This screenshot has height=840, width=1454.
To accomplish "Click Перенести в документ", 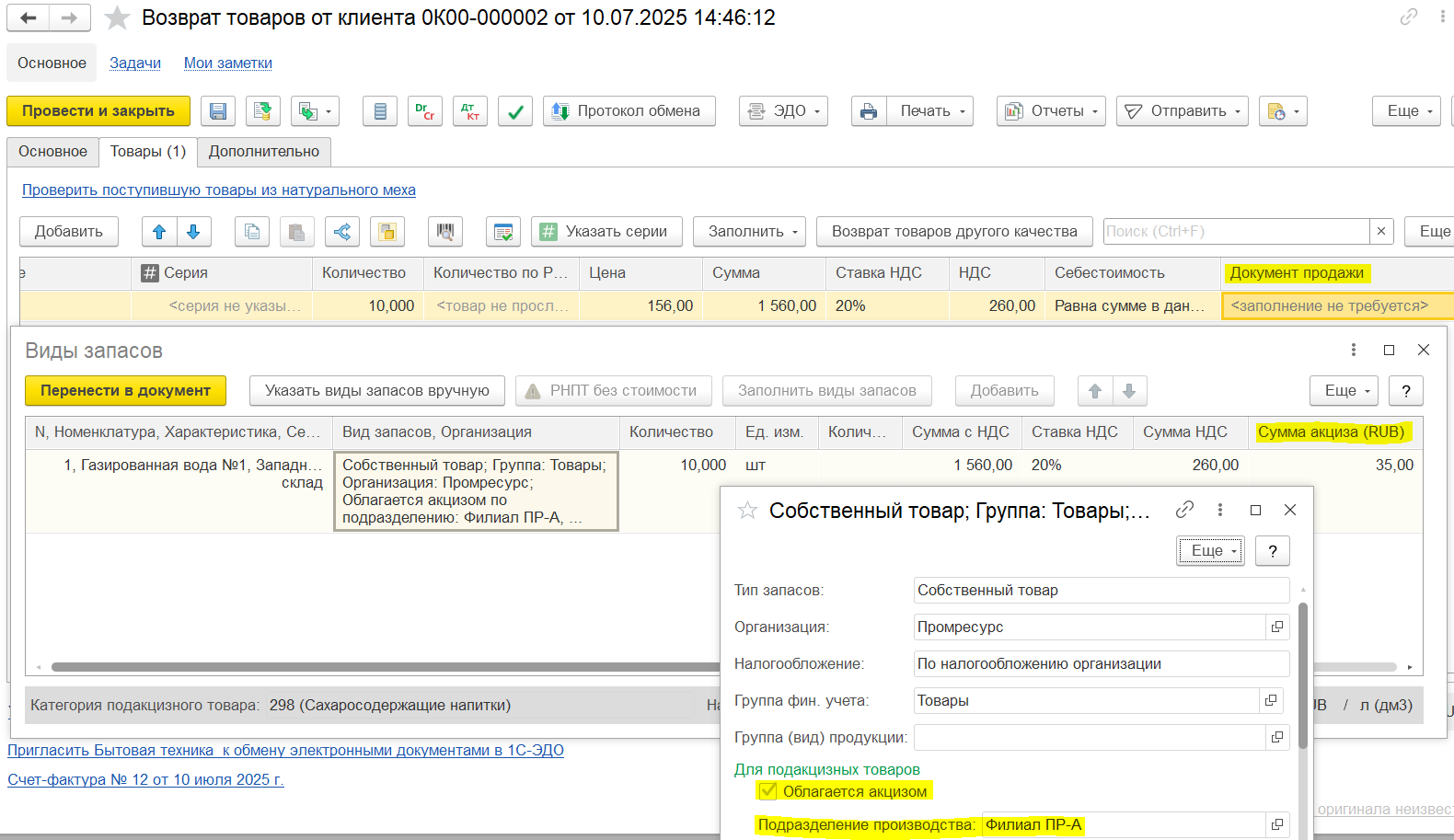I will click(125, 391).
